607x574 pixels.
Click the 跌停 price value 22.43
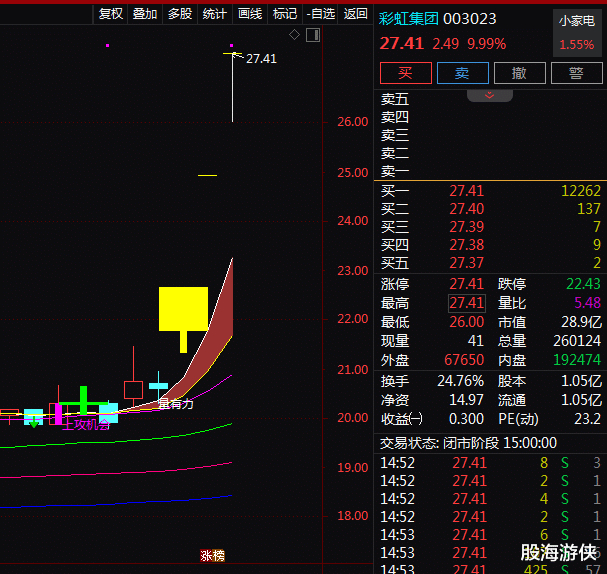click(583, 284)
